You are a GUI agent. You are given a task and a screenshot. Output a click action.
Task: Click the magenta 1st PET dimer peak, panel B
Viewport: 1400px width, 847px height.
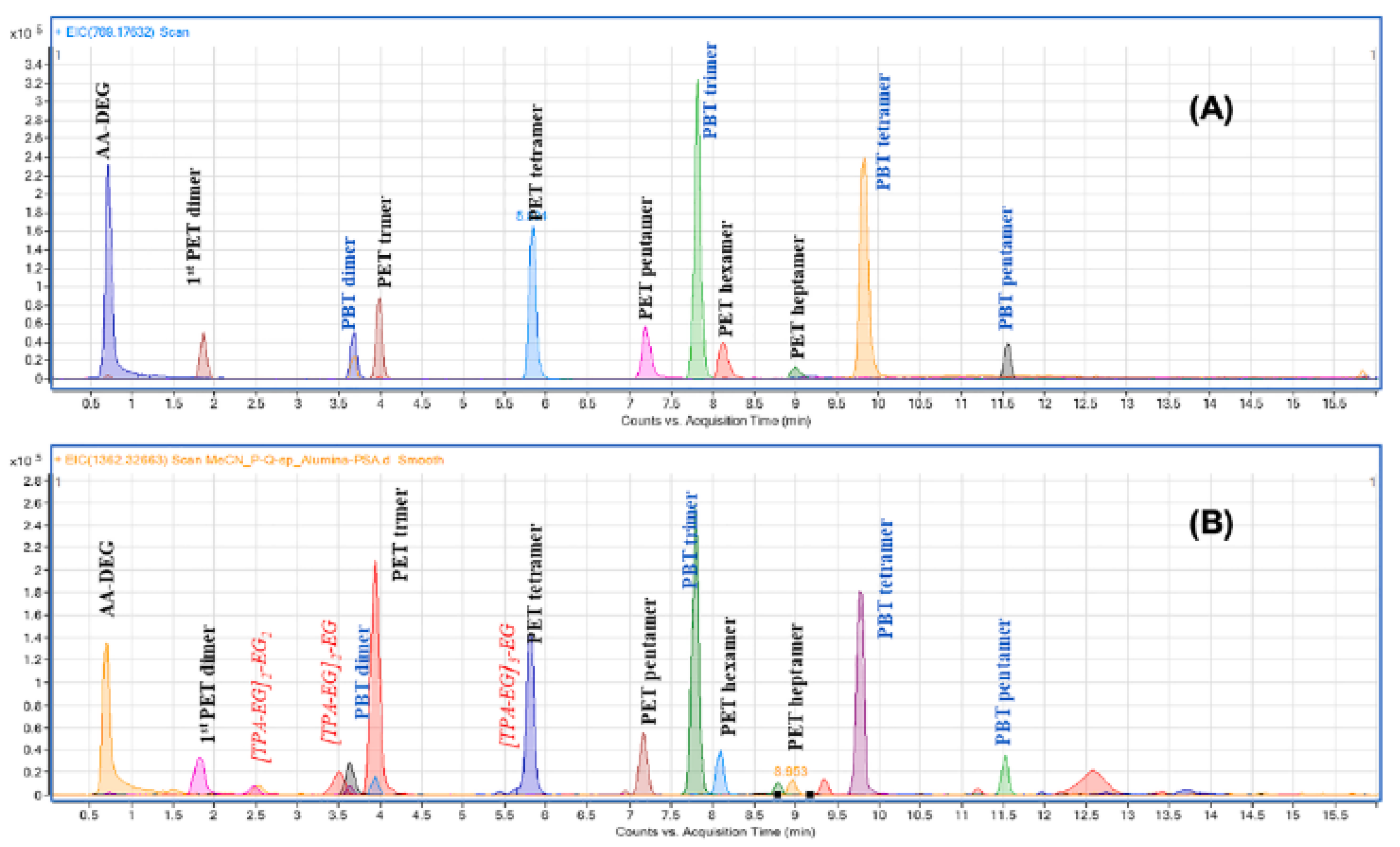pos(200,778)
